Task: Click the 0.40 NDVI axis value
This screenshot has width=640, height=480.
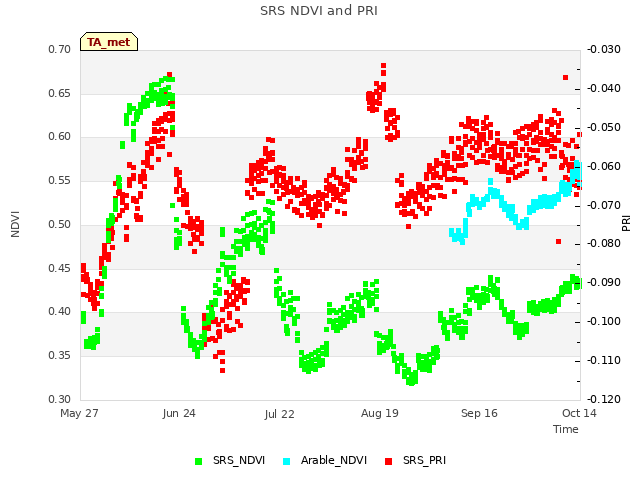Action: 60,312
